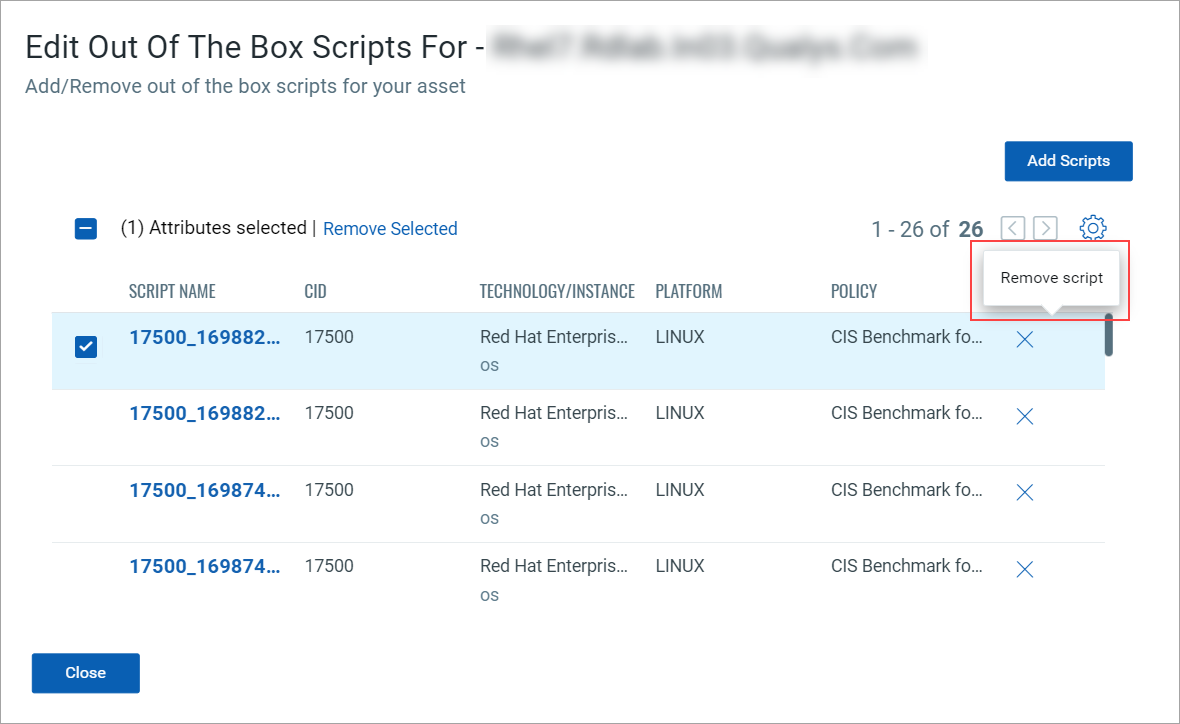Open table settings gear icon
1180x724 pixels.
click(1093, 228)
